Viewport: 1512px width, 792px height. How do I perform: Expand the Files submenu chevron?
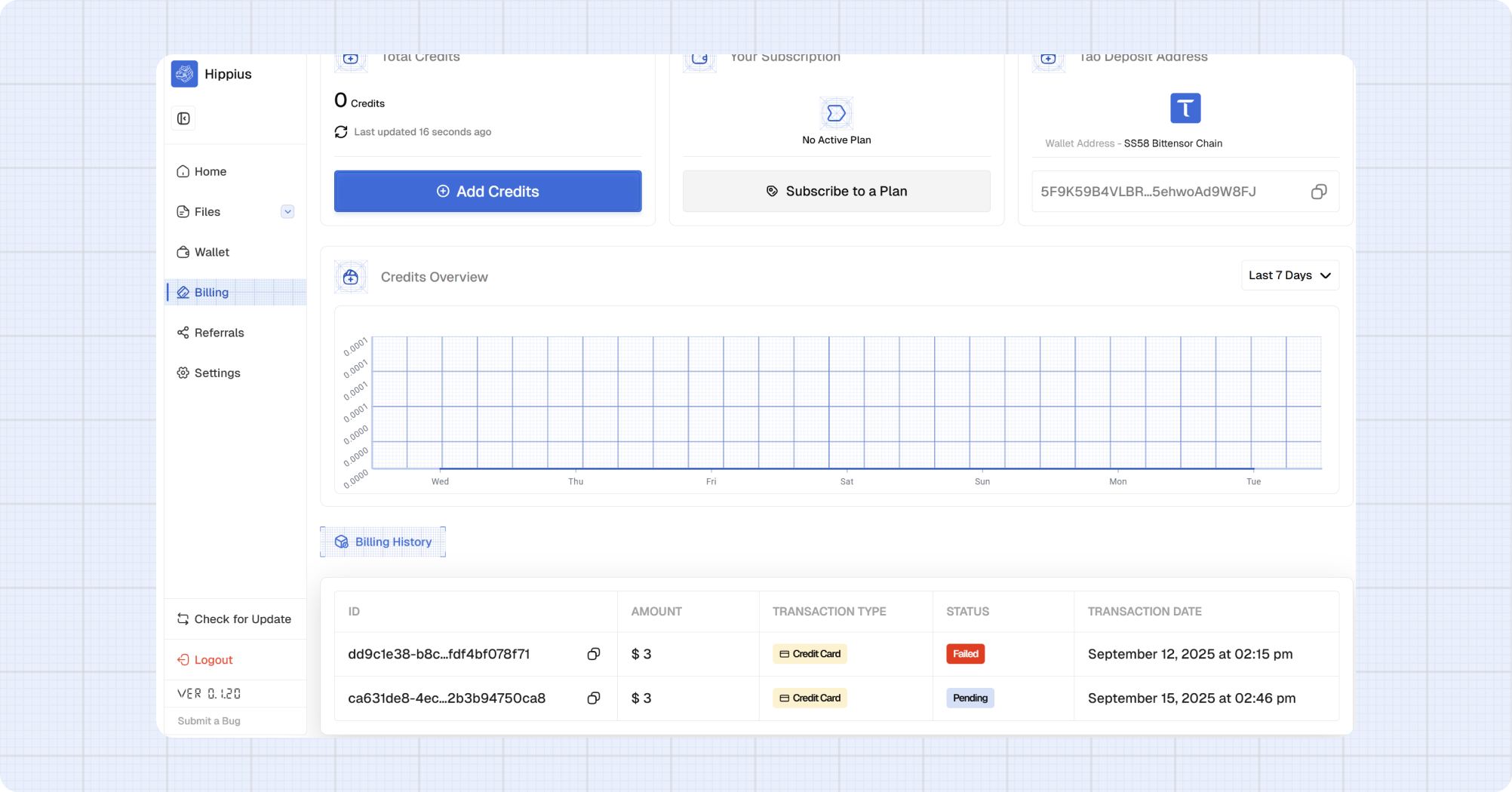pyautogui.click(x=287, y=212)
